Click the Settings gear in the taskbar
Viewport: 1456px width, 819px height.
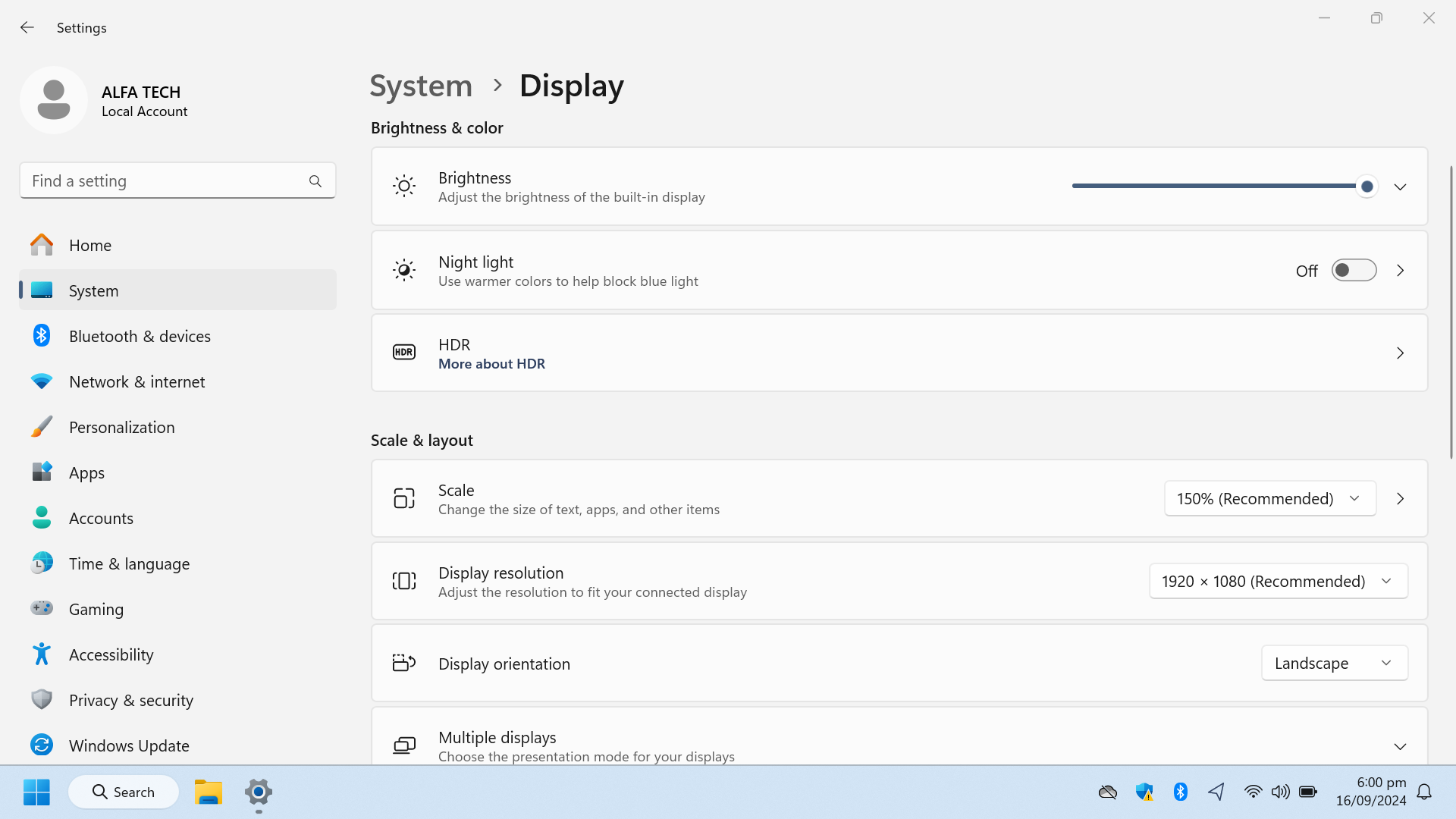(259, 792)
